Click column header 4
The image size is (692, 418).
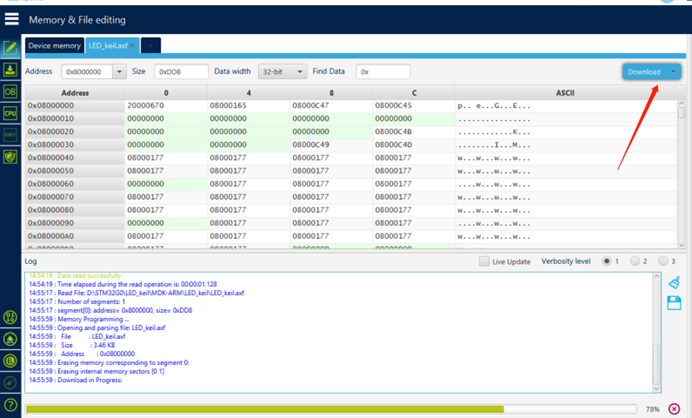[248, 93]
